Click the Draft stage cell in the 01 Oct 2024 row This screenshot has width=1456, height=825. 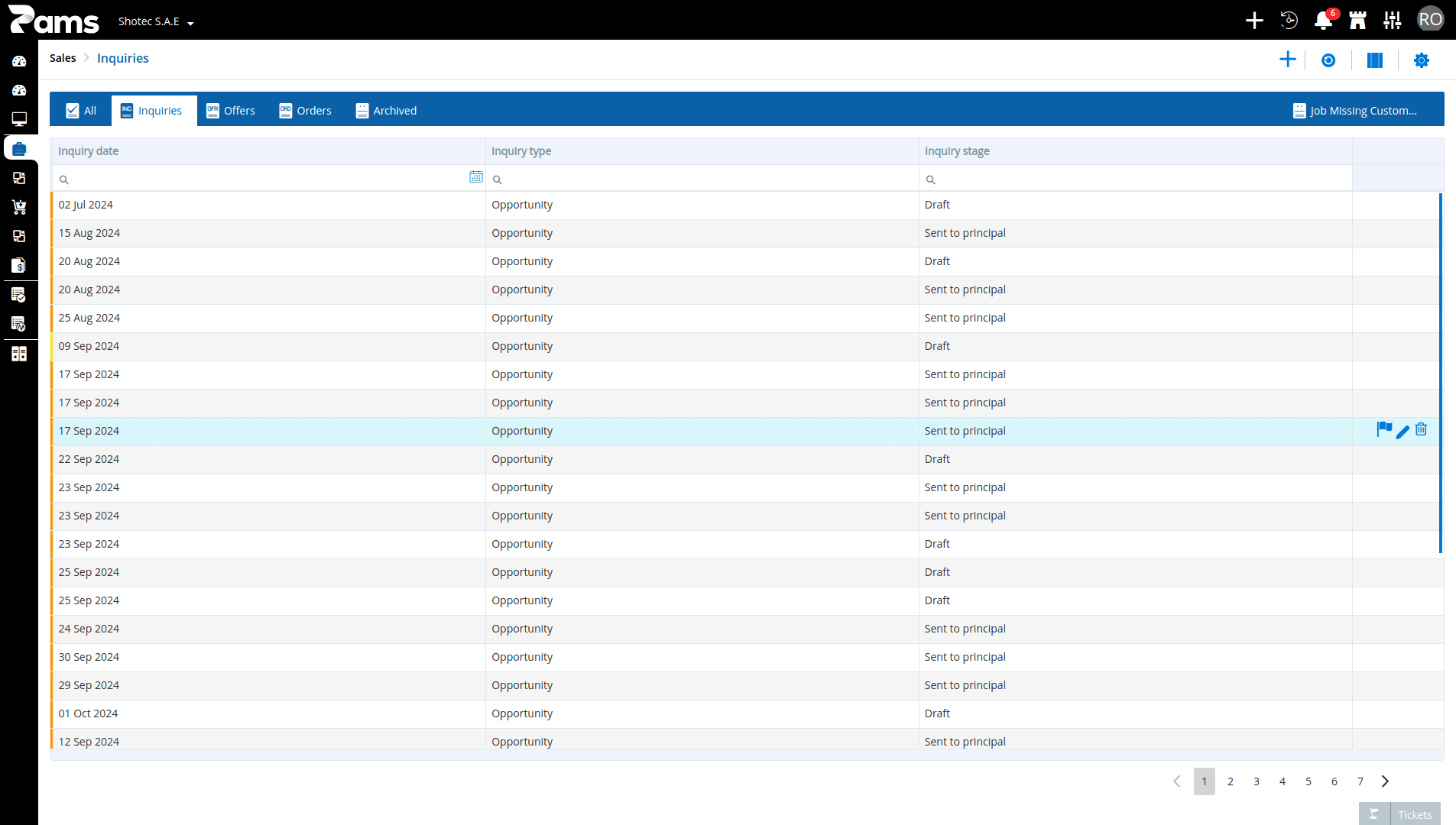click(1135, 713)
